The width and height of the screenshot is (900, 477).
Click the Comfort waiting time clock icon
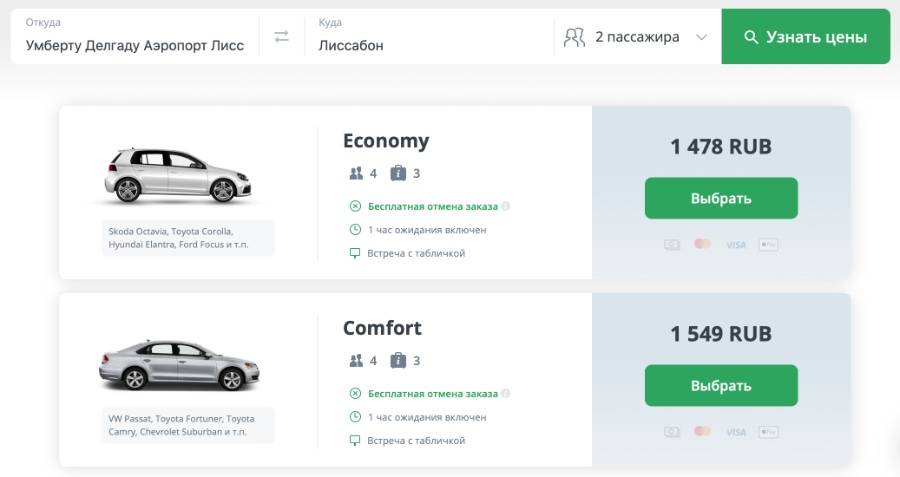tap(355, 417)
